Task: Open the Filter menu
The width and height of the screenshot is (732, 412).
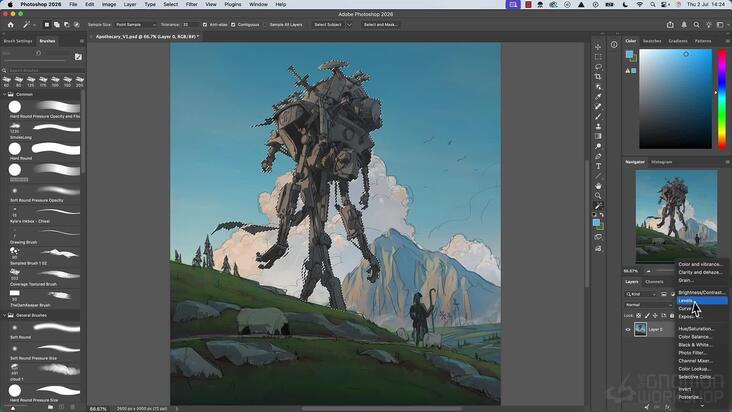Action: click(191, 4)
